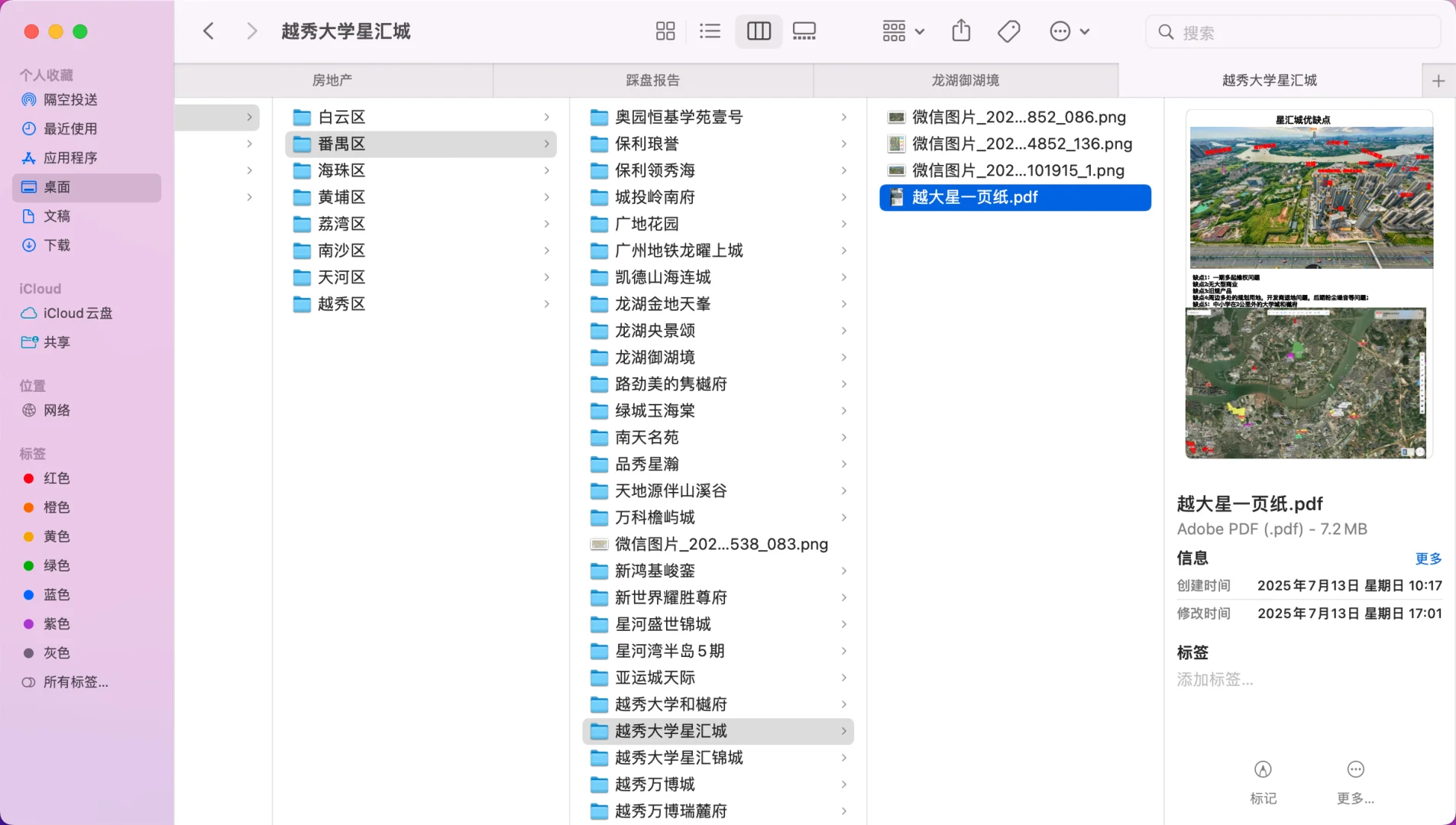Screen dimensions: 1456x825
Task: Click the search field
Action: [1293, 32]
